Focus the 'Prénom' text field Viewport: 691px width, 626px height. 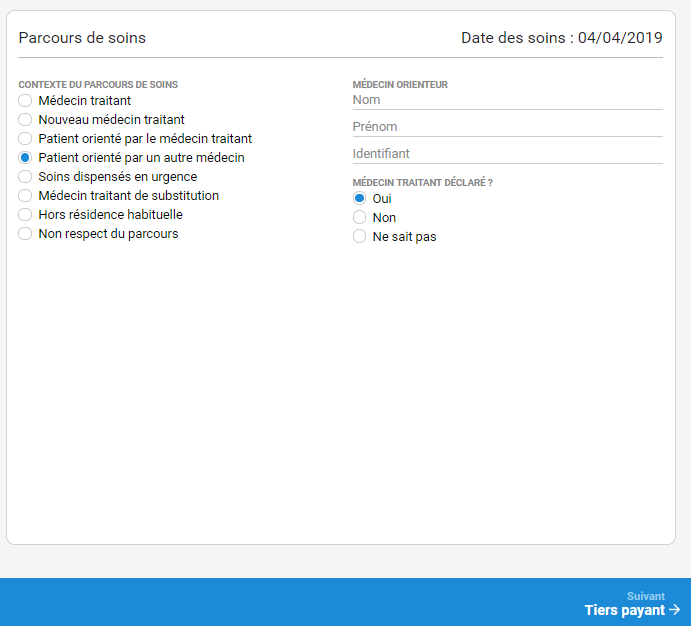(507, 127)
